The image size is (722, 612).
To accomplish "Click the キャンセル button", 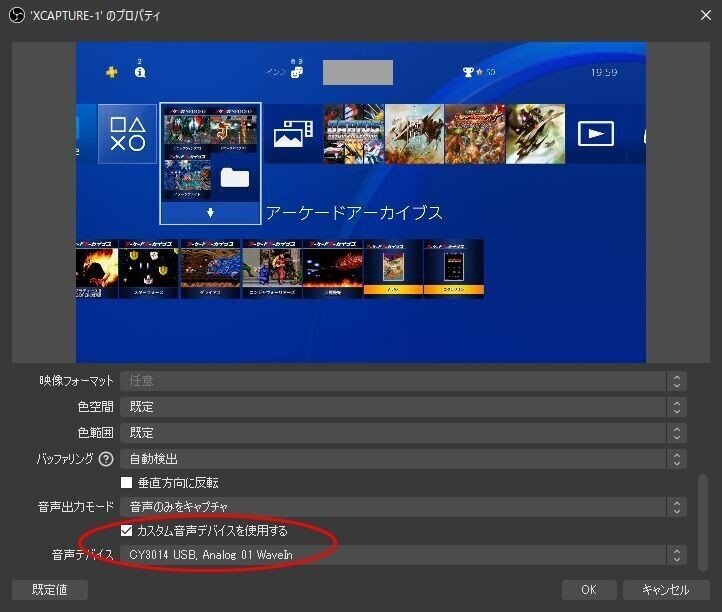I will click(666, 590).
